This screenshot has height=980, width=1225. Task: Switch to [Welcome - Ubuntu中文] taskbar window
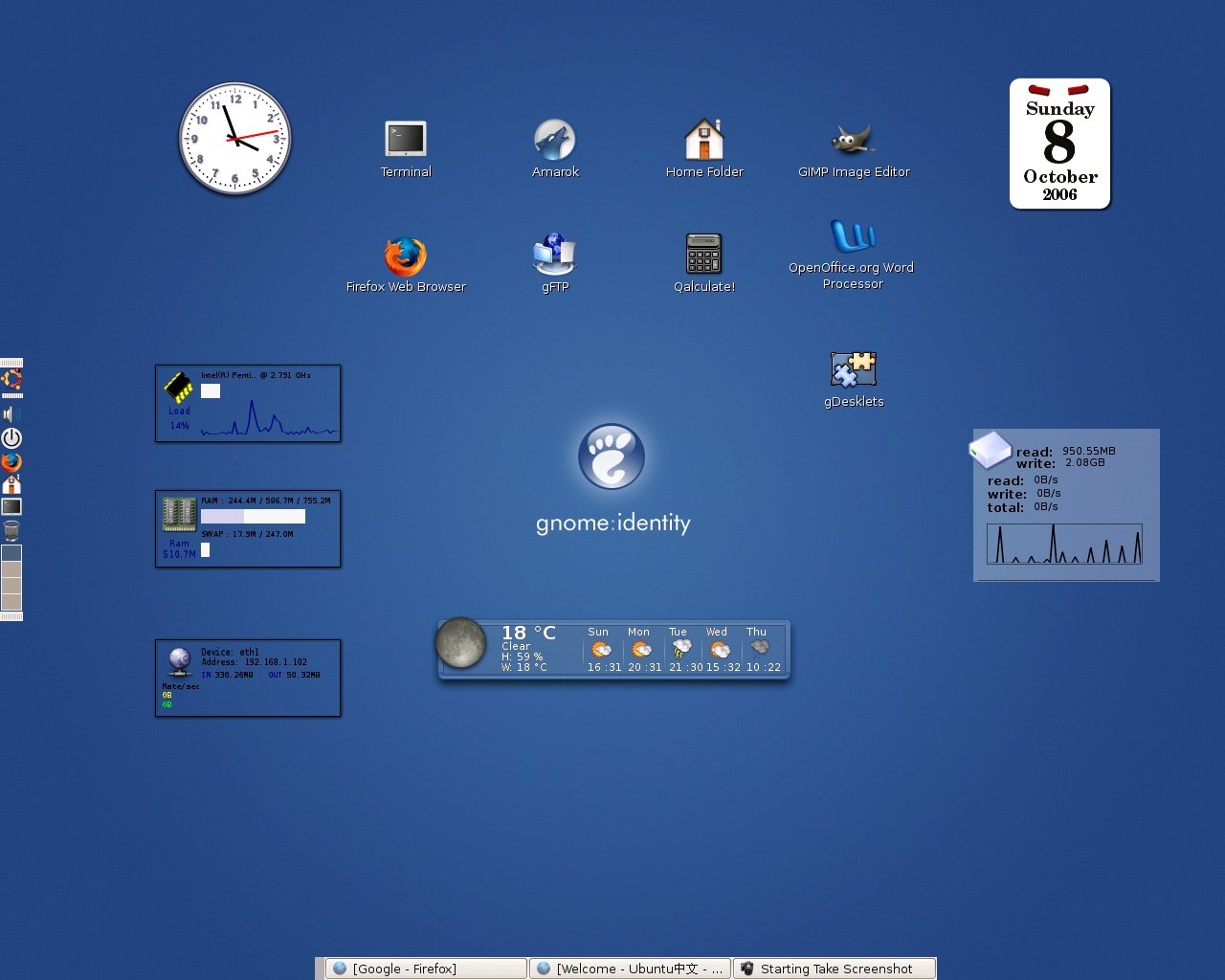[x=631, y=969]
